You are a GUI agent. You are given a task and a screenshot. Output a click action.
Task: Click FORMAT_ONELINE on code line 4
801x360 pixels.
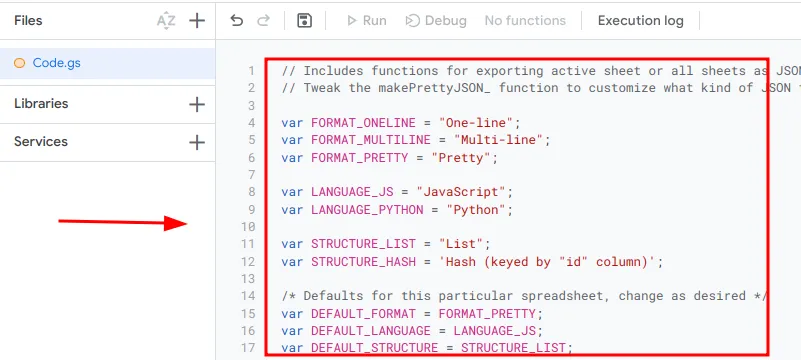364,123
